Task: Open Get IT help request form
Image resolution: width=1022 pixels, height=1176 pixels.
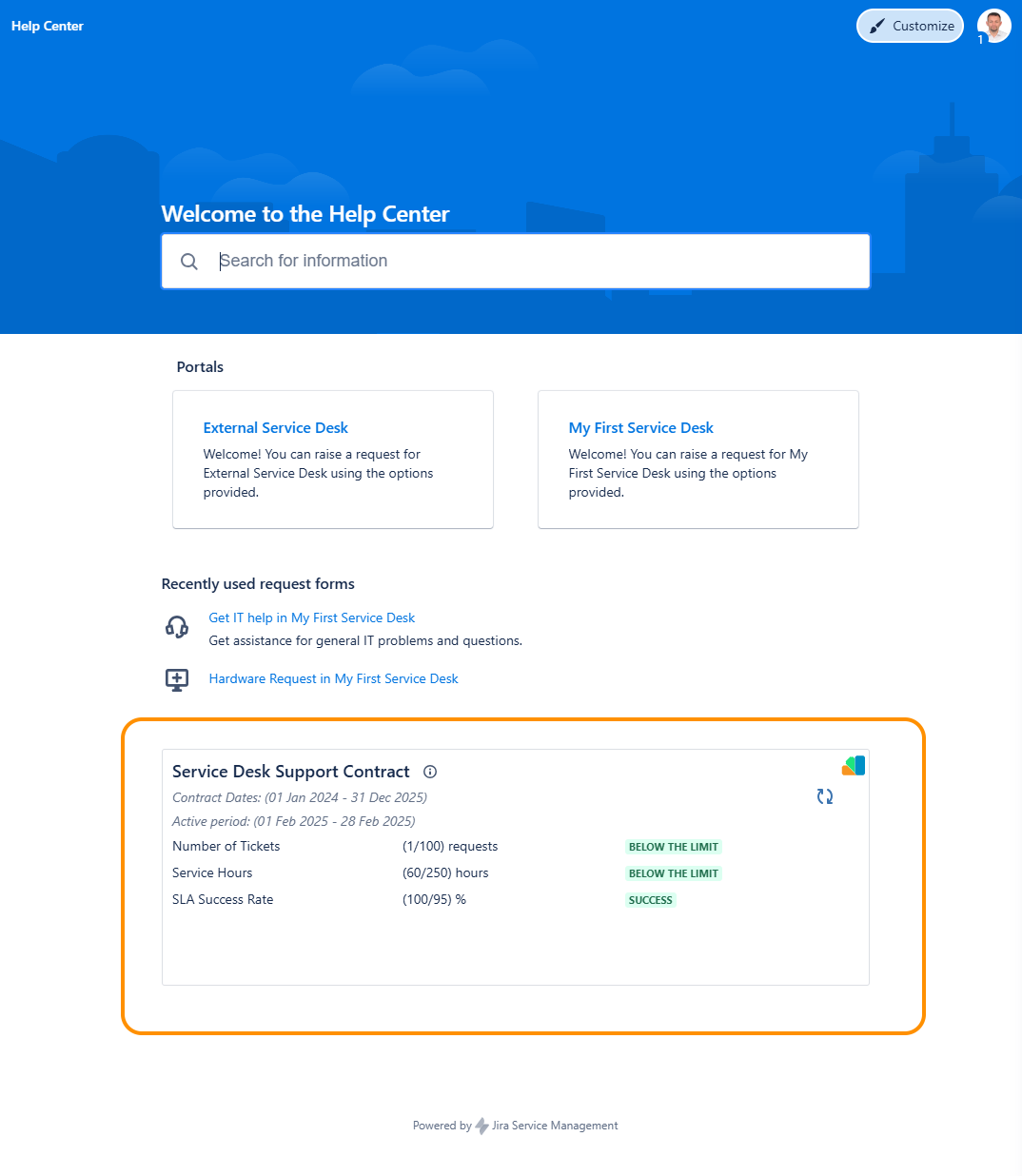Action: click(x=312, y=617)
